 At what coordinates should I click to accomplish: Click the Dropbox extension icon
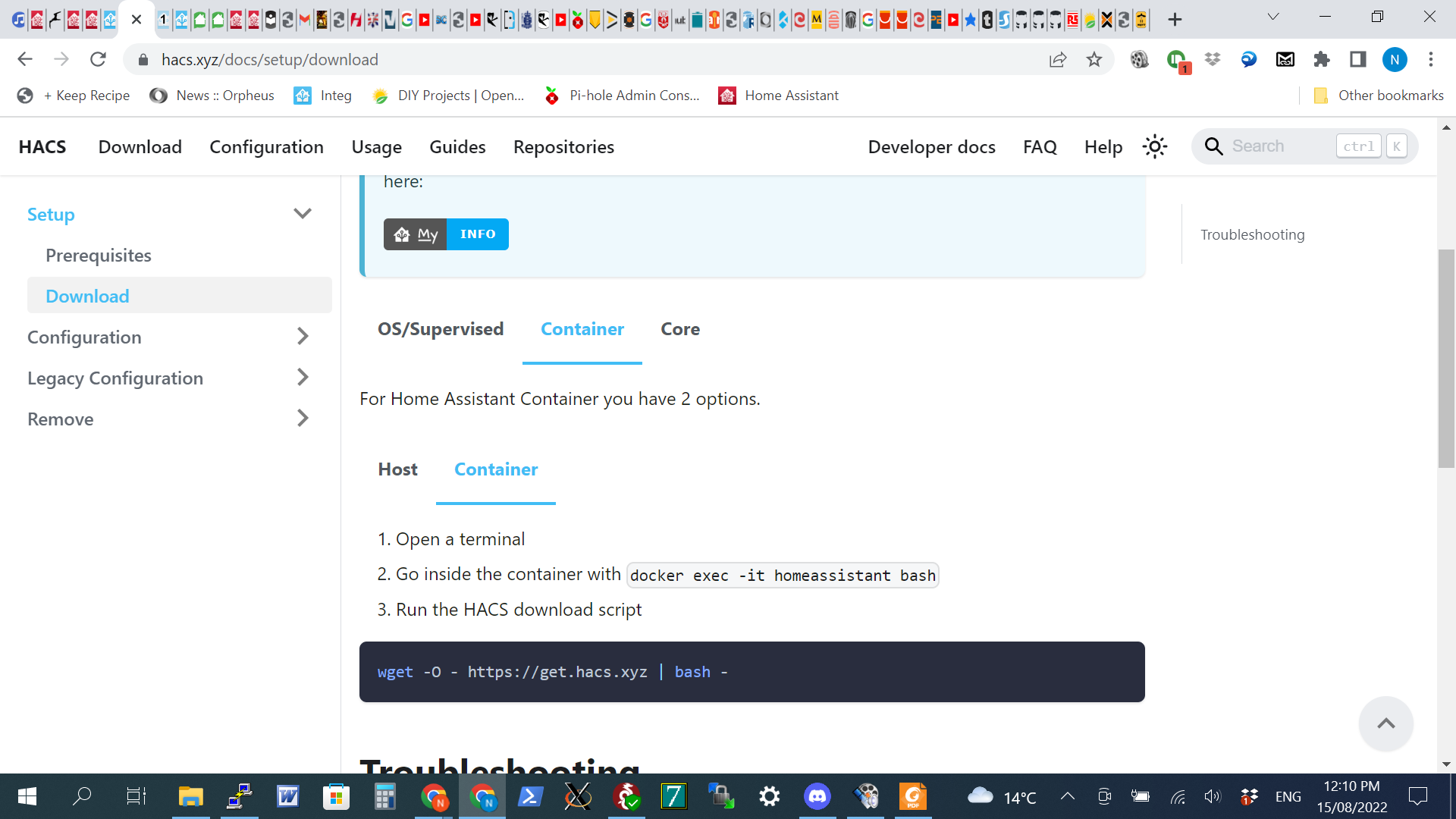tap(1213, 59)
